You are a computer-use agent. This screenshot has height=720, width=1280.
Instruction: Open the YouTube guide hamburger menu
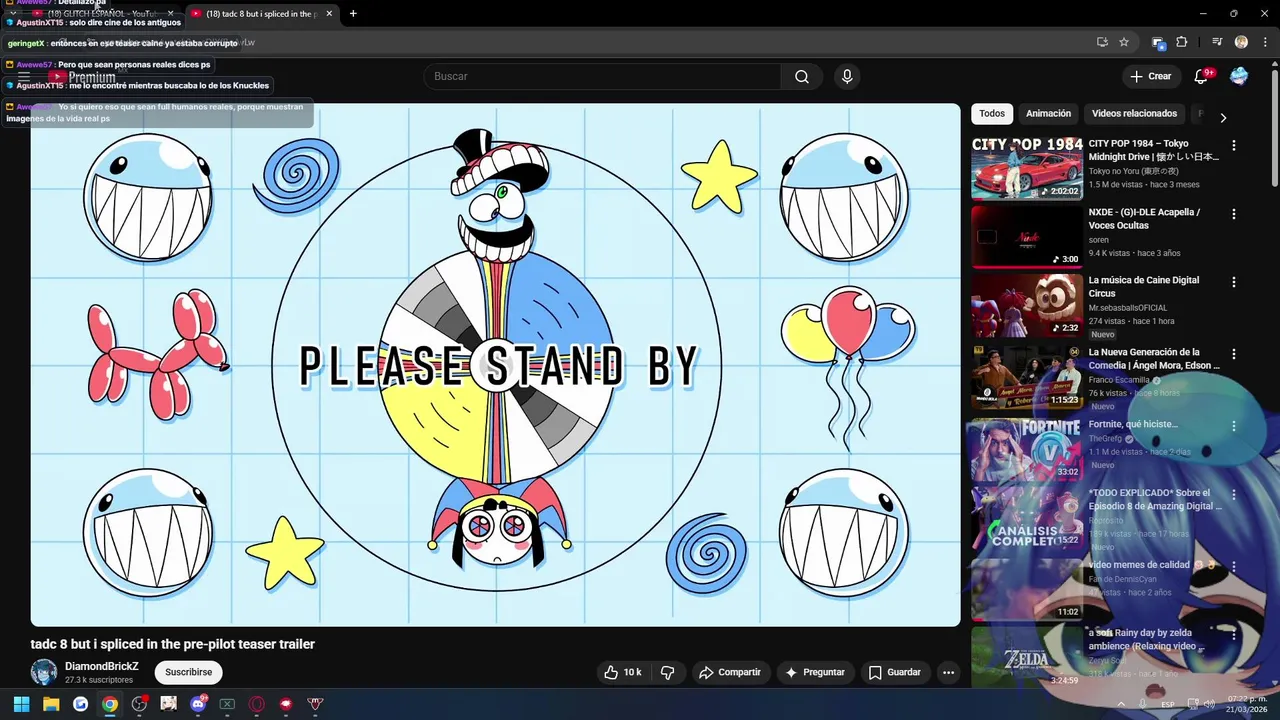(x=24, y=77)
